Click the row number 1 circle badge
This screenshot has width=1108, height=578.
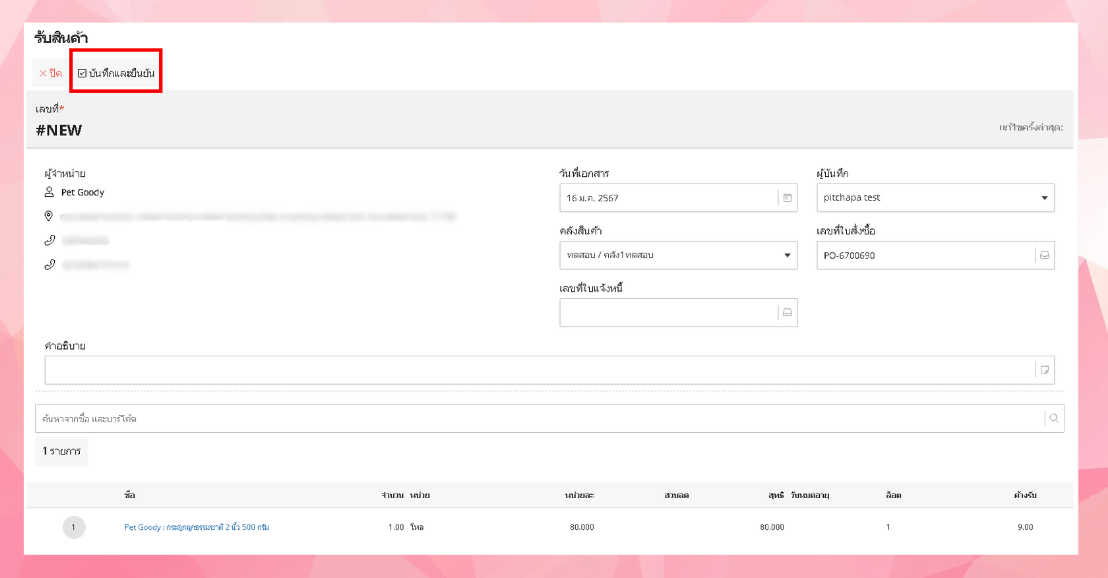click(74, 527)
